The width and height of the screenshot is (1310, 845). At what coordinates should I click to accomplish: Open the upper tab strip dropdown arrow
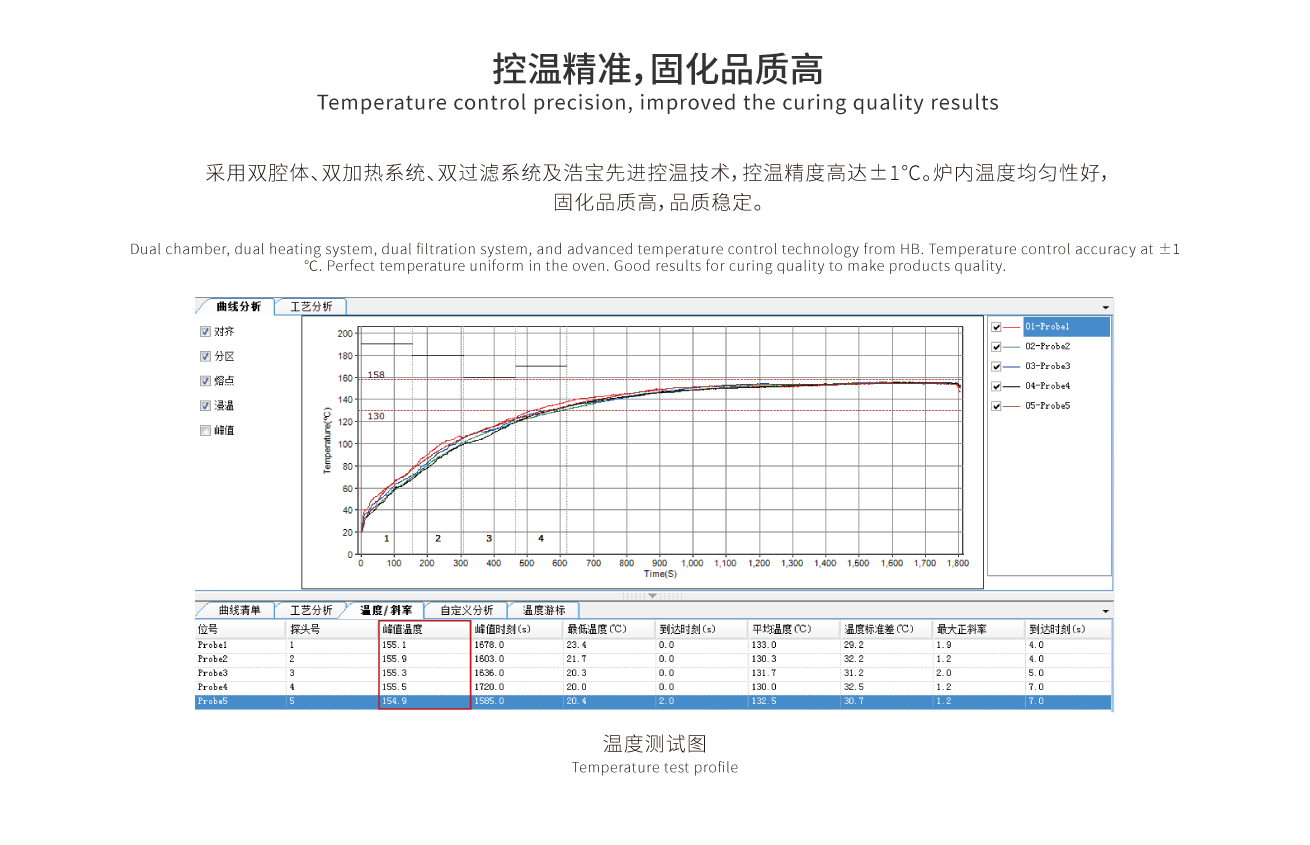pyautogui.click(x=1105, y=307)
